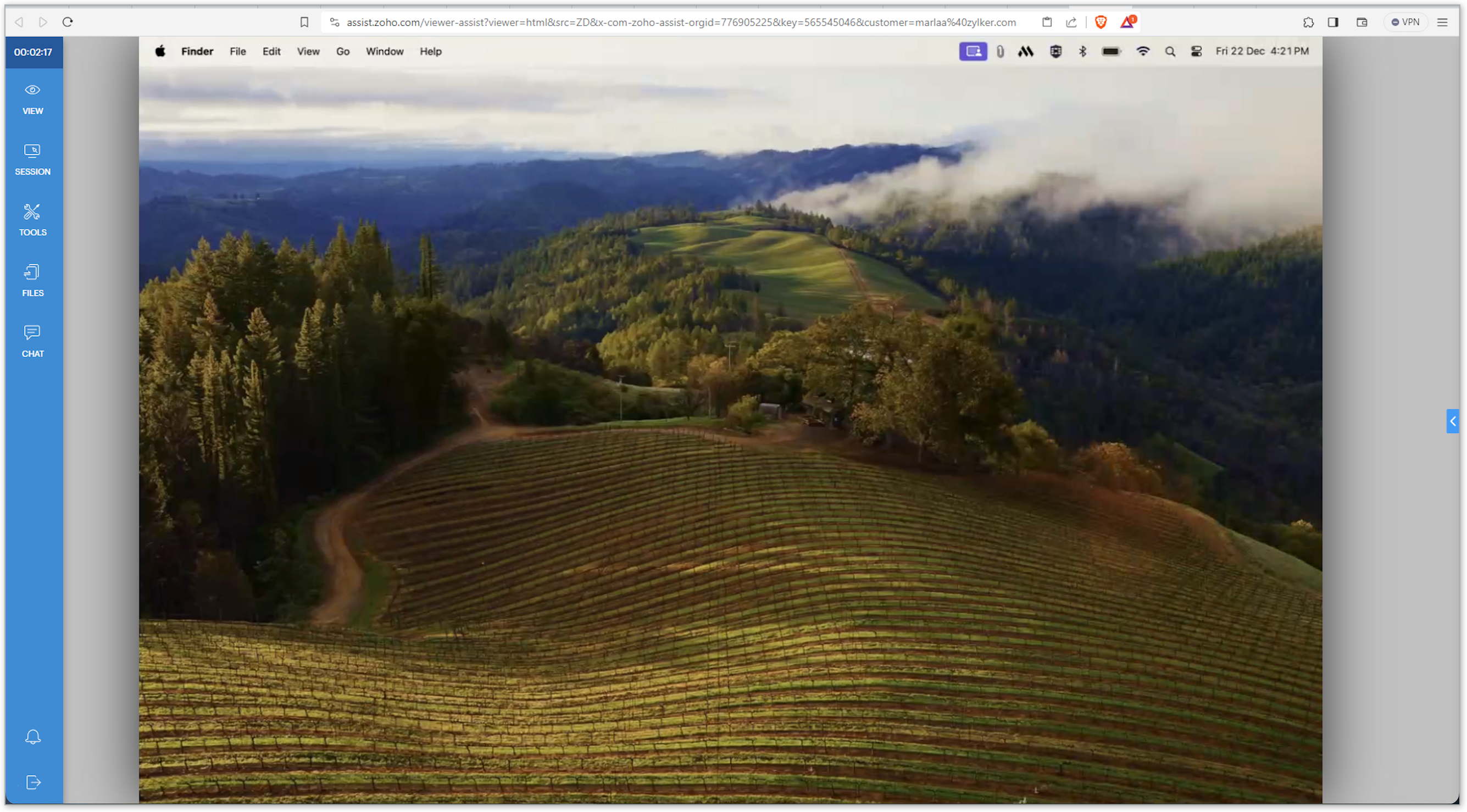Viewport: 1467px width, 812px height.
Task: Click the remote Spotlight search icon
Action: point(1170,51)
